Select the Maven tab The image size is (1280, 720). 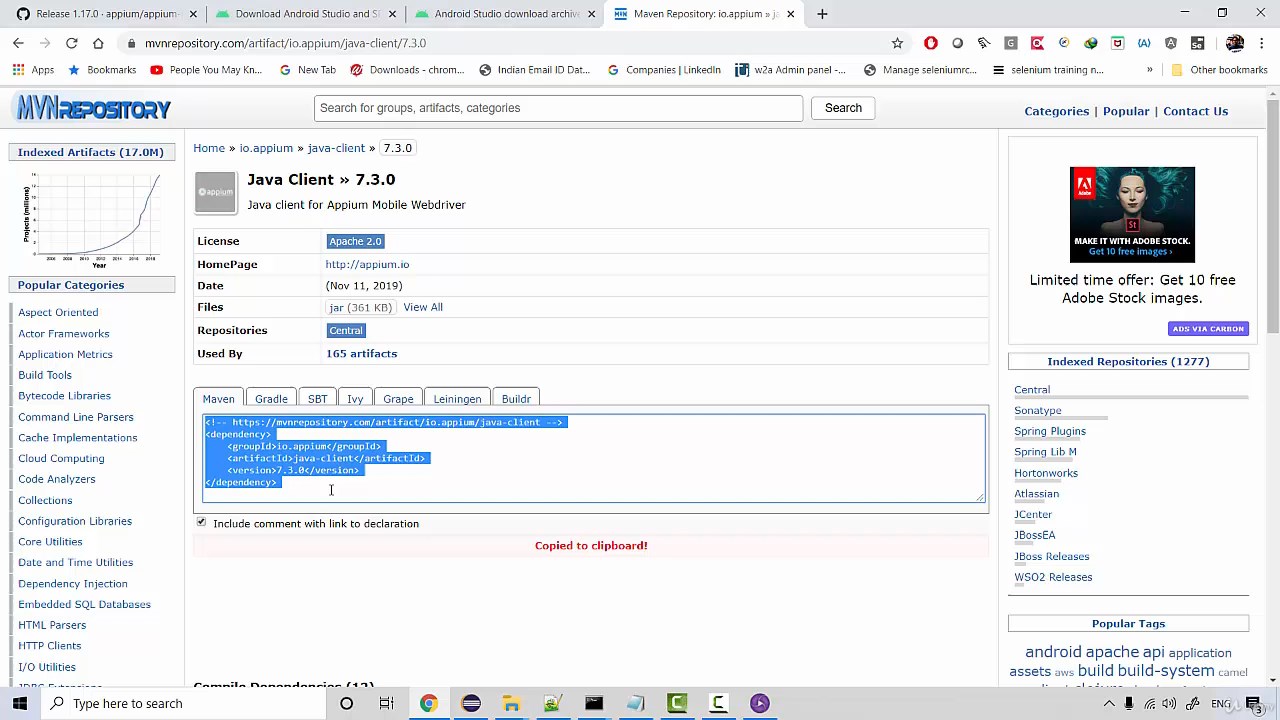(218, 399)
